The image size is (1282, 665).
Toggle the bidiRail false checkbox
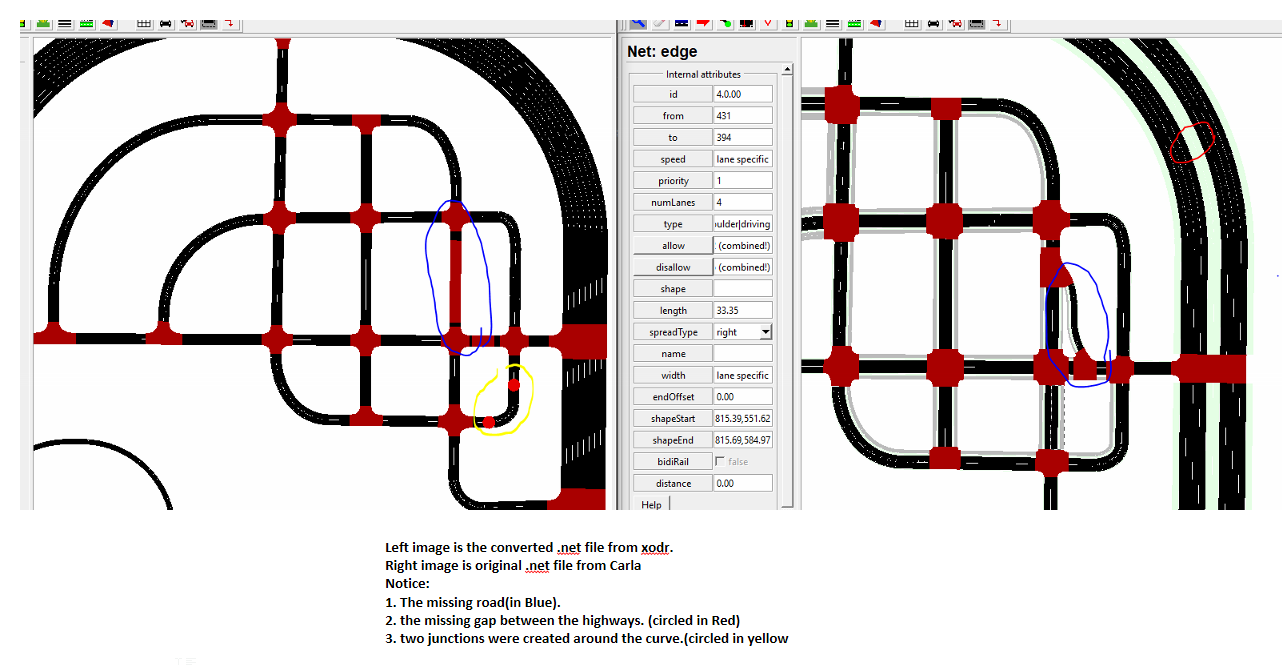[x=720, y=460]
